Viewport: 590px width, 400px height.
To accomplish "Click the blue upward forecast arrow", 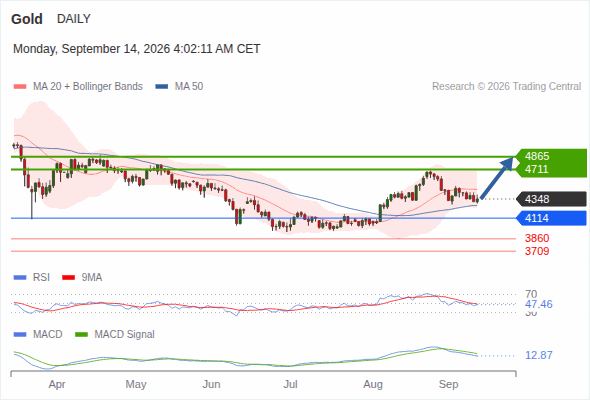I will [497, 178].
